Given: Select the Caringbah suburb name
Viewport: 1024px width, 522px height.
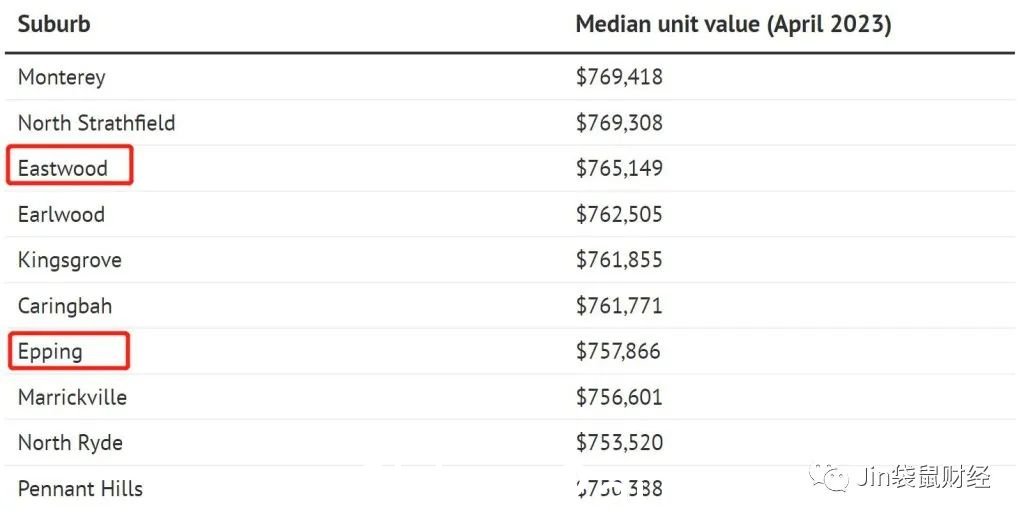Looking at the screenshot, I should point(65,306).
